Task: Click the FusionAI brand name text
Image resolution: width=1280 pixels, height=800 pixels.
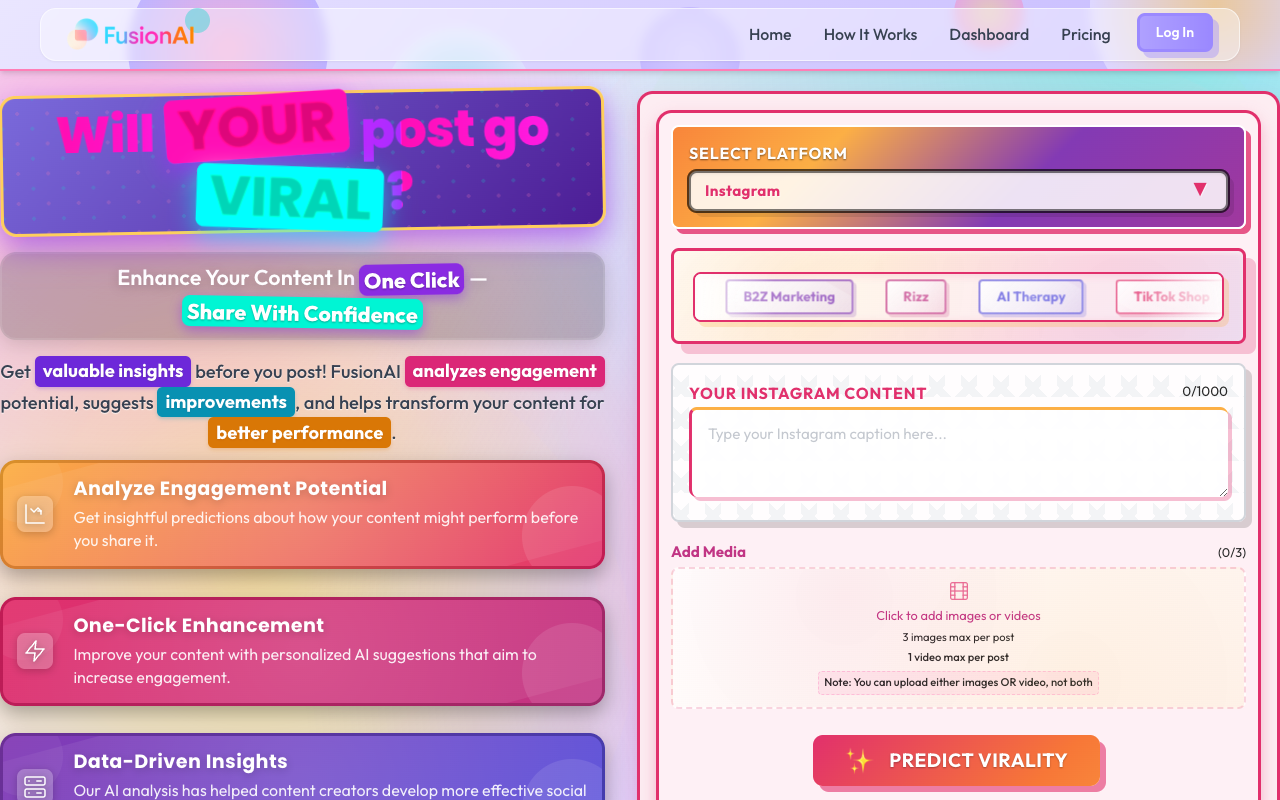Action: click(x=149, y=35)
